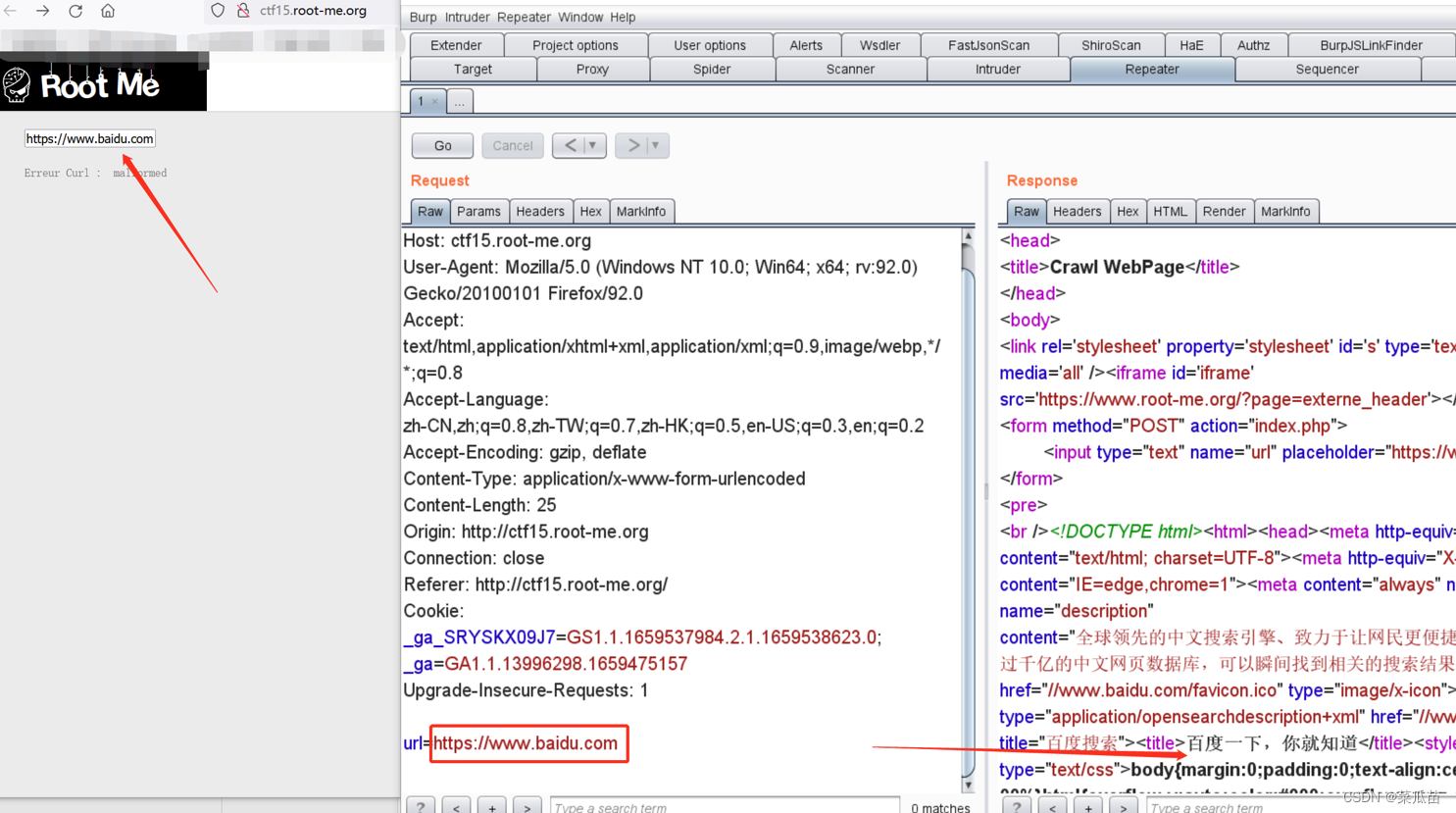
Task: Switch to the BurpJSLinkFinder tab
Action: point(1371,45)
